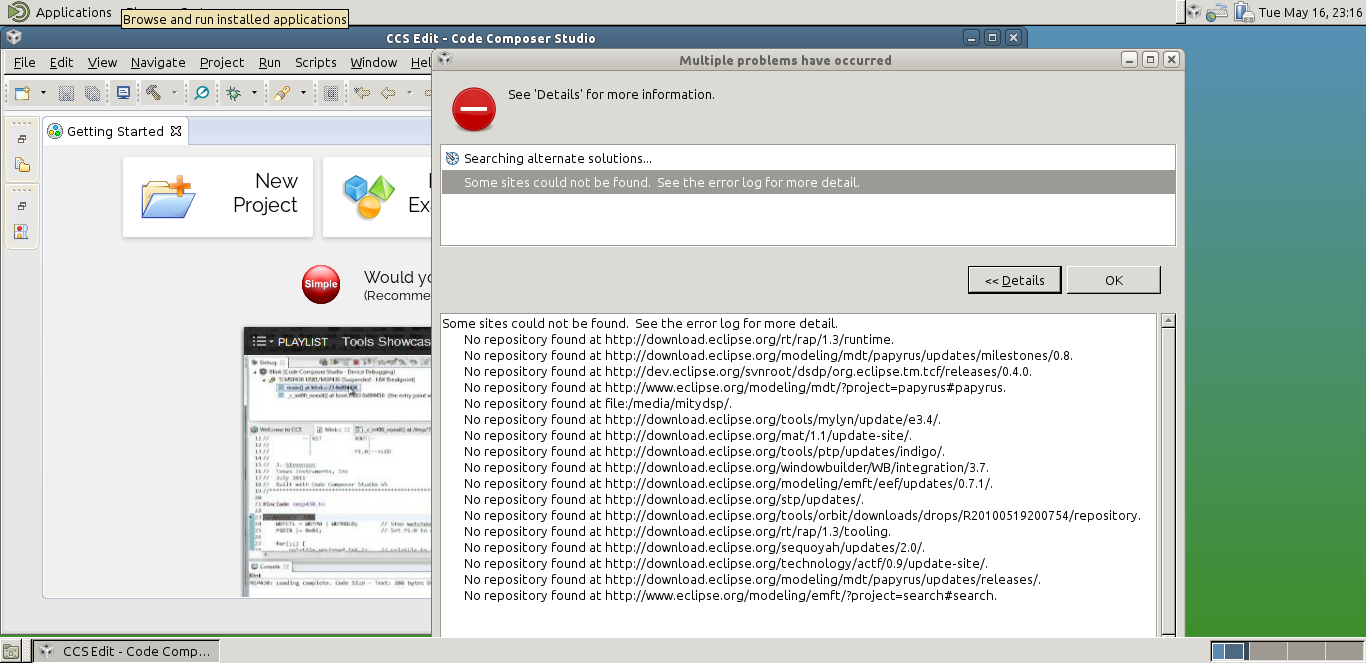Image resolution: width=1366 pixels, height=663 pixels.
Task: Open the Edit menu
Action: (x=61, y=62)
